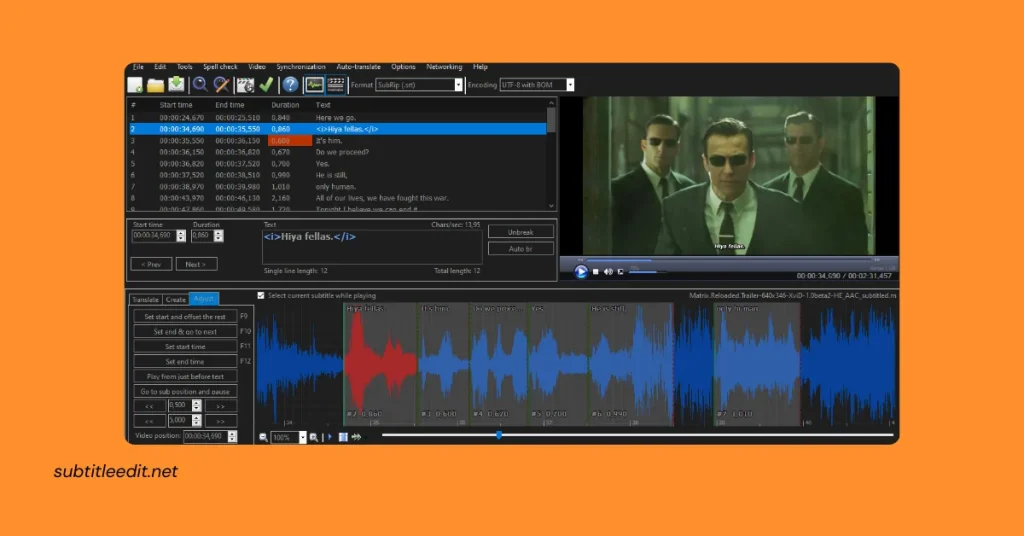Open Find using the magnifying glass icon
The image size is (1024, 536).
[200, 85]
